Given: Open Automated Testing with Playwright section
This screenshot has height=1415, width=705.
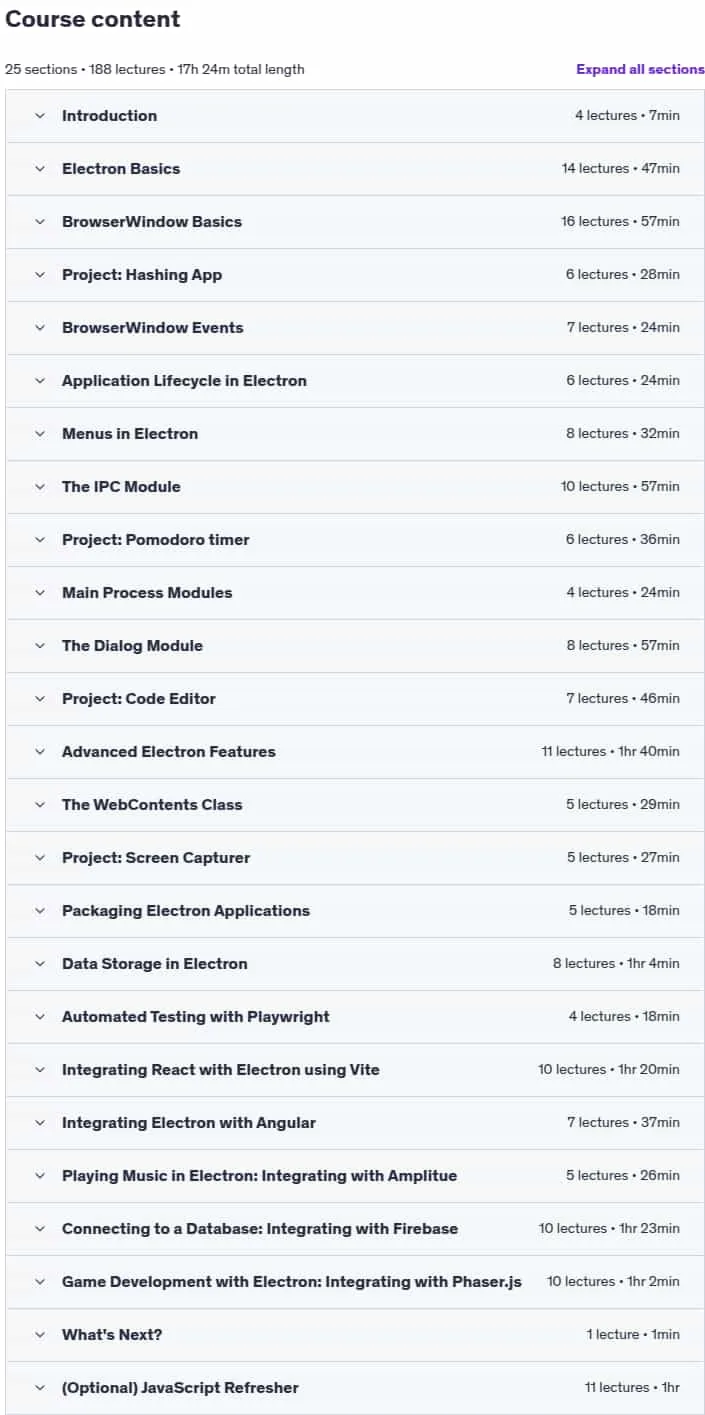Looking at the screenshot, I should 355,1017.
